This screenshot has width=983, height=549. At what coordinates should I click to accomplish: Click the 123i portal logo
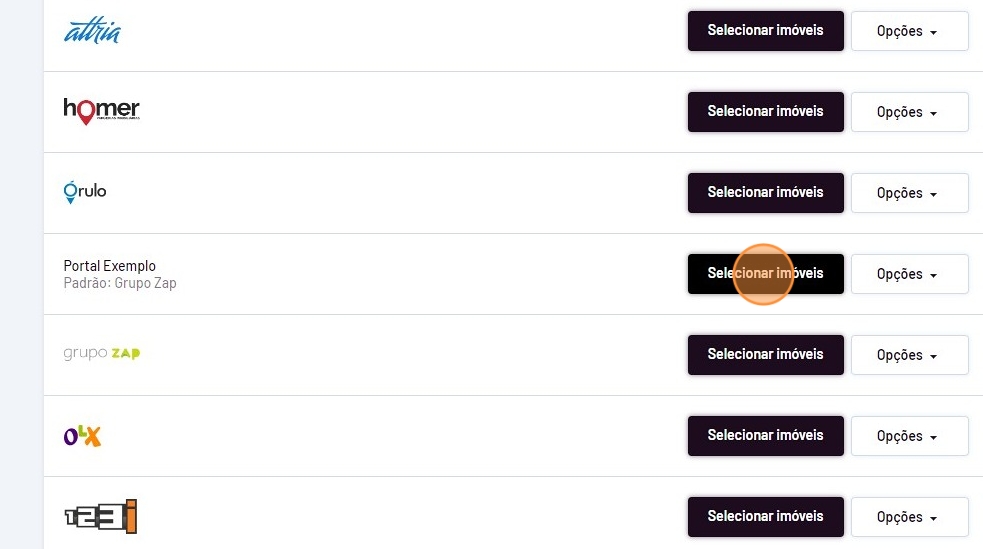[x=100, y=516]
